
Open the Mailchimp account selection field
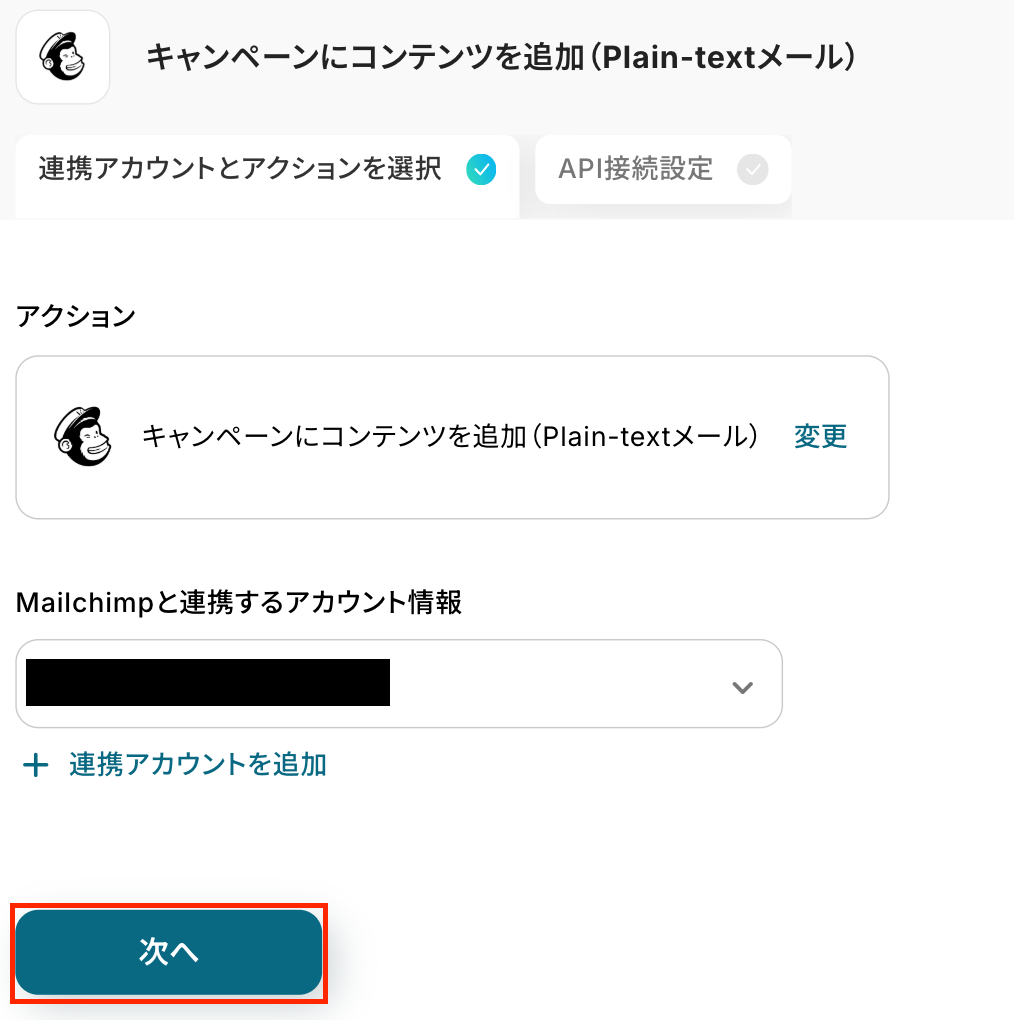pyautogui.click(x=560, y=684)
